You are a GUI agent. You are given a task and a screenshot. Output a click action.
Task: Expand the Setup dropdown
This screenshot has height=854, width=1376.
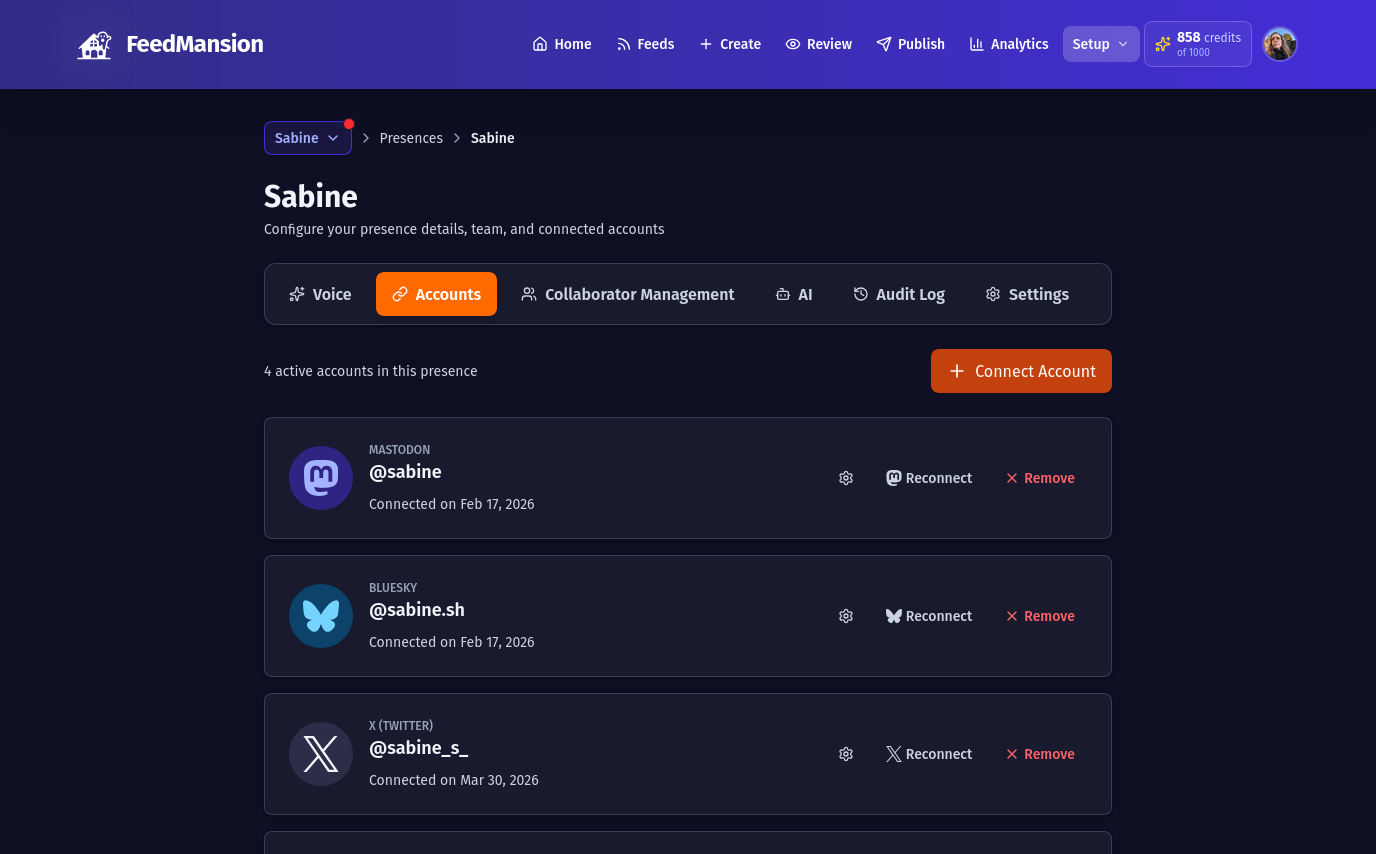(1101, 44)
